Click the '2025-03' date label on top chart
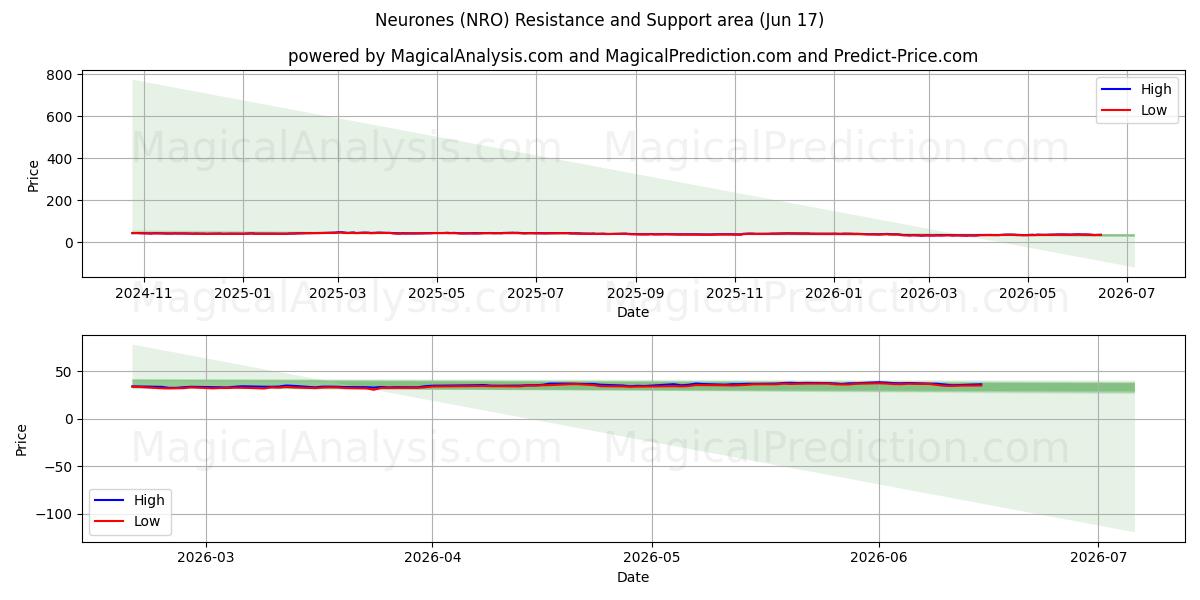This screenshot has height=600, width=1200. [338, 294]
